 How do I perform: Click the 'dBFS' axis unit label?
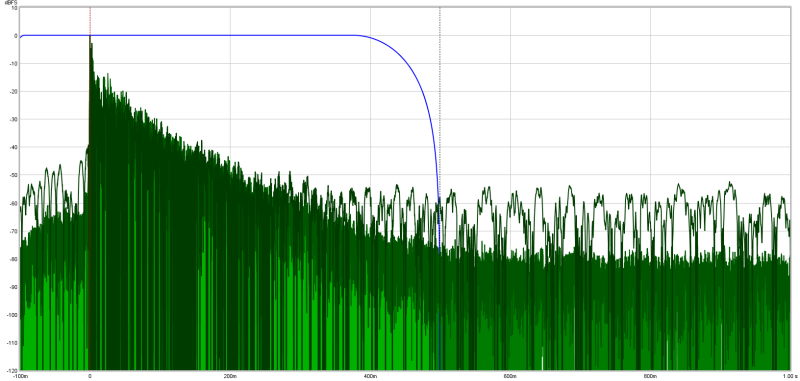tap(10, 3)
